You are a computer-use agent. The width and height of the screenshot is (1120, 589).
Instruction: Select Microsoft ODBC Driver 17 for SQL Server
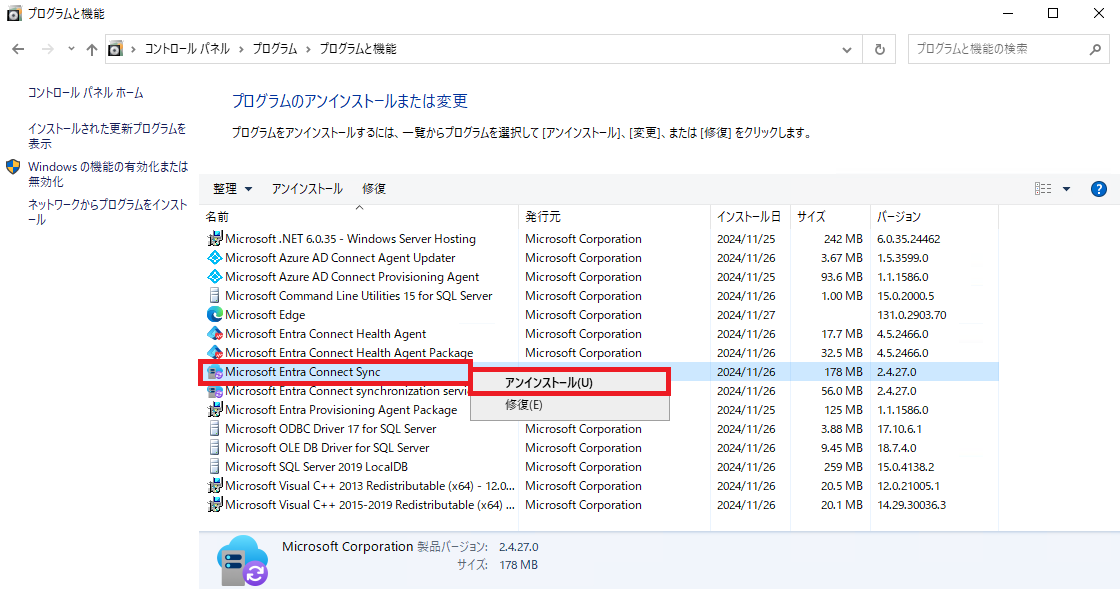point(331,429)
